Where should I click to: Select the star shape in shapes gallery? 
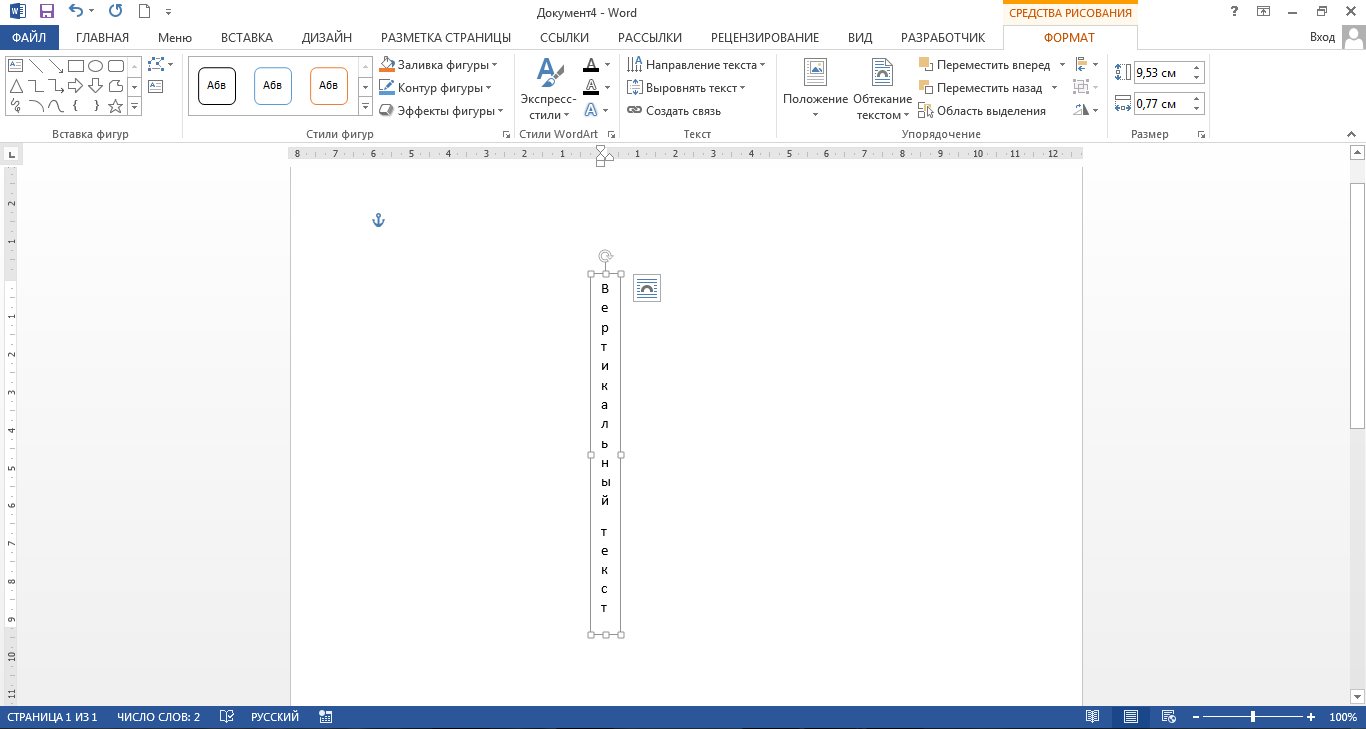click(x=115, y=105)
